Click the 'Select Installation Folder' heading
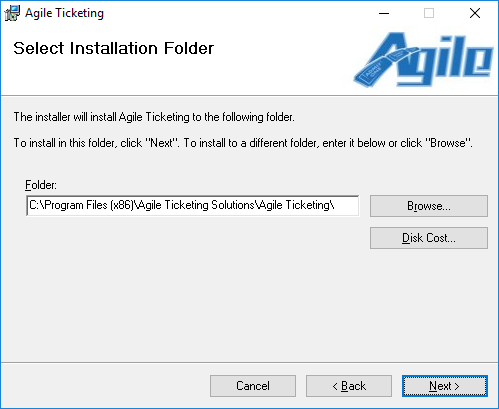The height and width of the screenshot is (409, 499). [113, 48]
